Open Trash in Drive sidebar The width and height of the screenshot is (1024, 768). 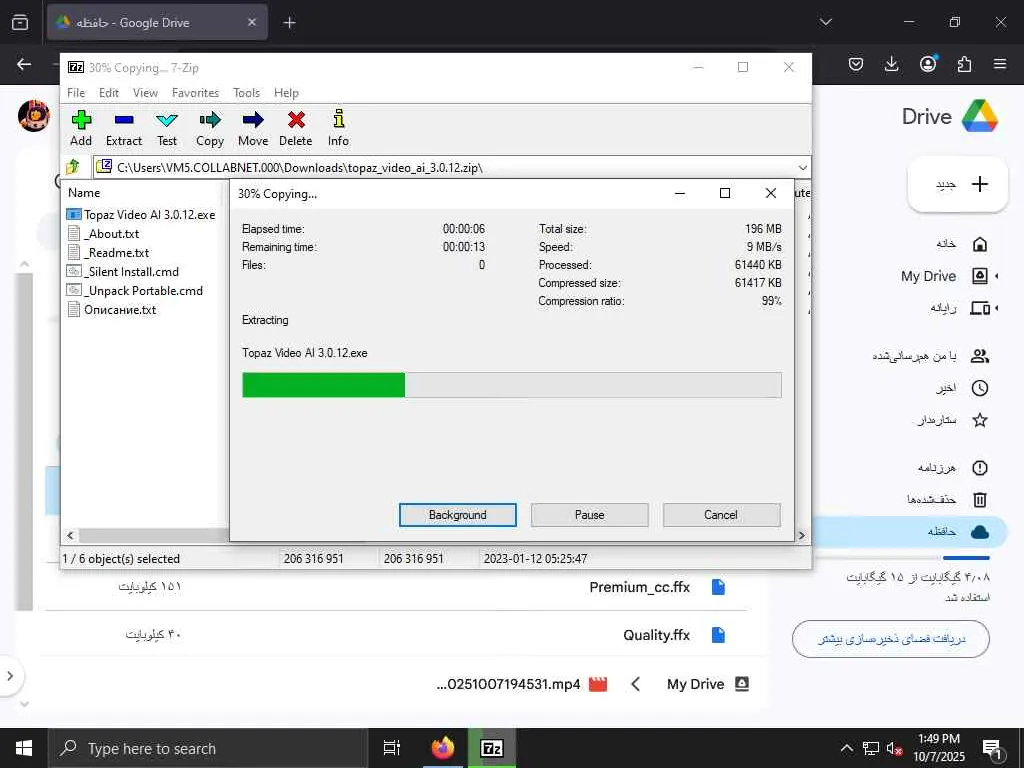coord(947,500)
